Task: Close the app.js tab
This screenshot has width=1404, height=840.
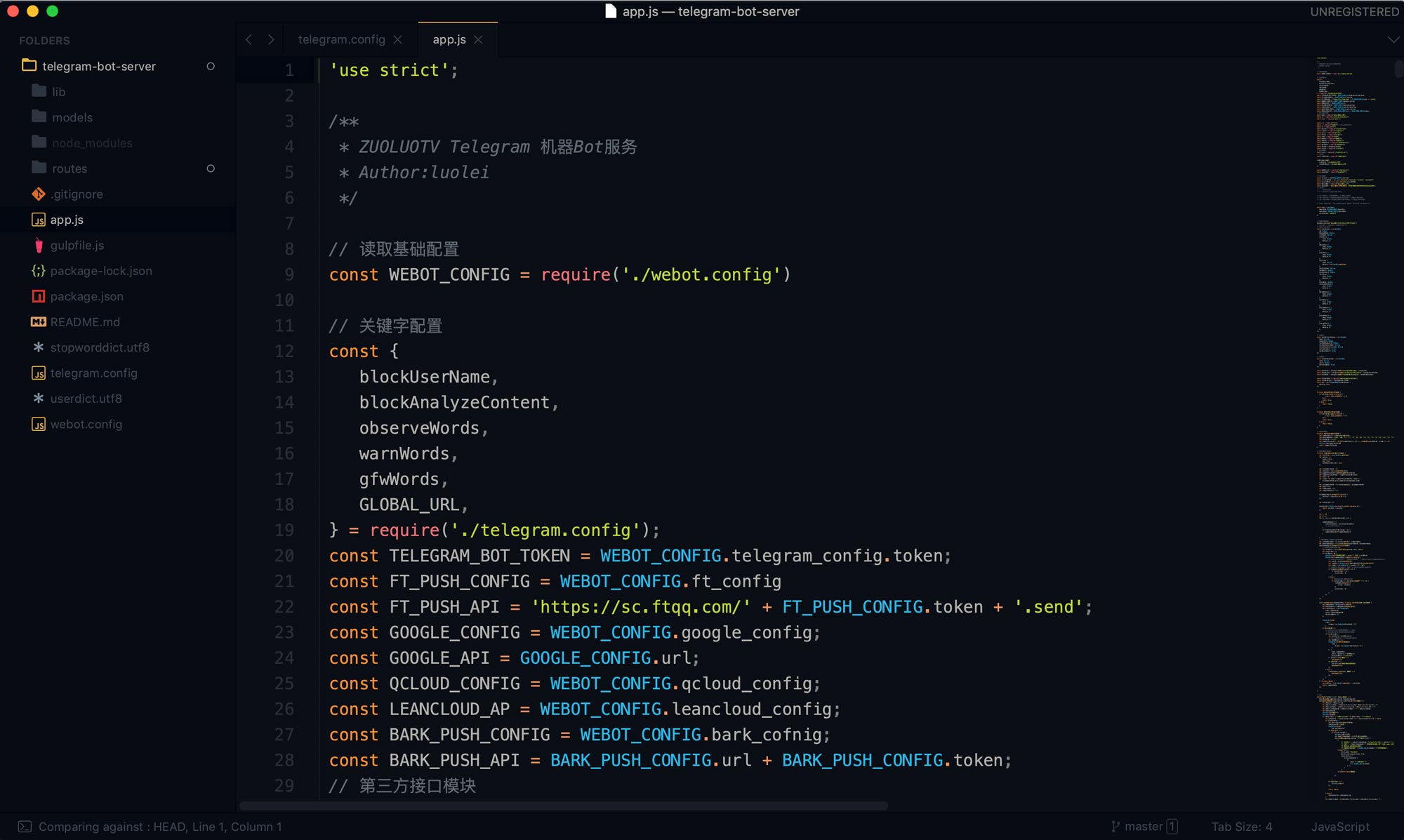Action: tap(479, 40)
